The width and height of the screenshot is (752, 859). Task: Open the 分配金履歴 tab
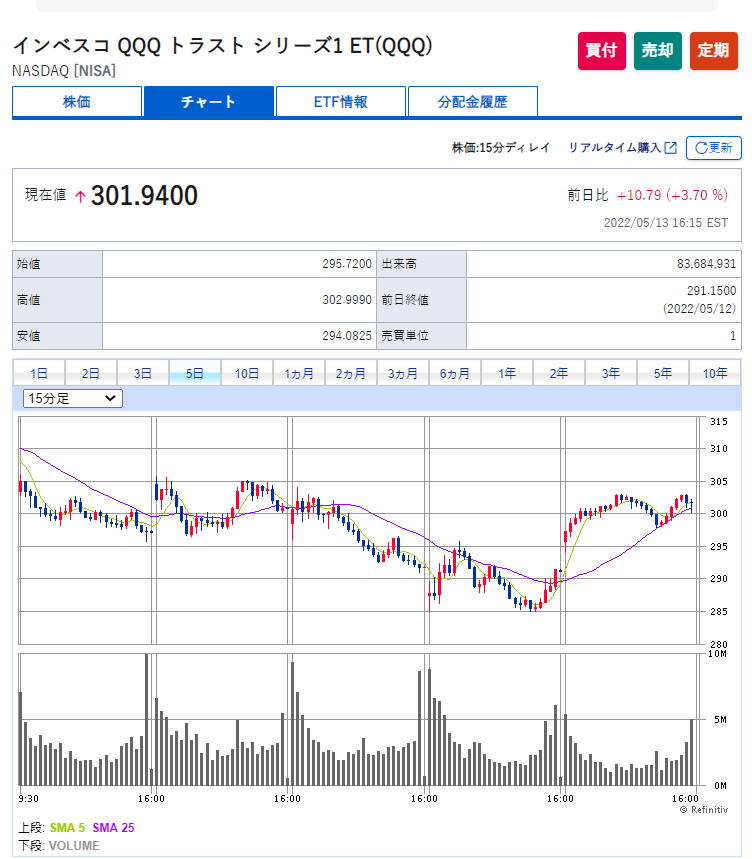click(x=473, y=102)
